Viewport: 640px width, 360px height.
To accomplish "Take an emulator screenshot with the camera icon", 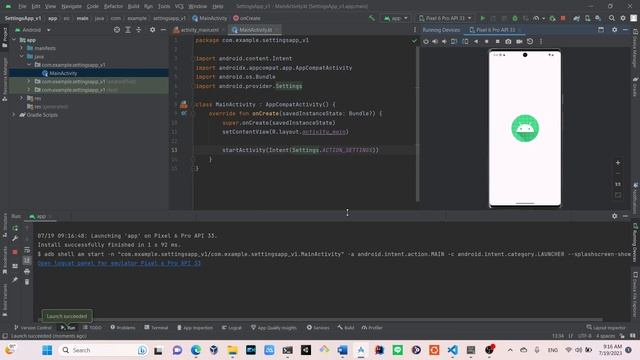I will tap(508, 41).
